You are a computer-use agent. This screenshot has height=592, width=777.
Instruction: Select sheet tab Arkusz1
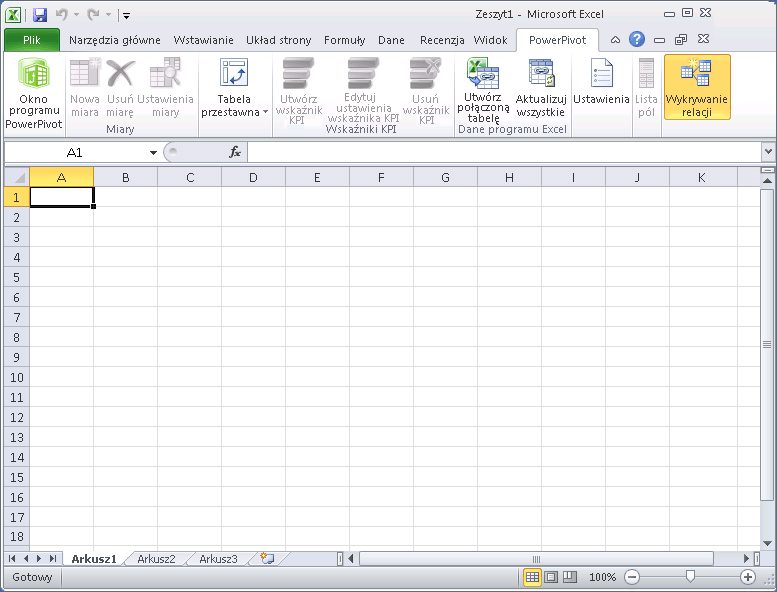(94, 559)
